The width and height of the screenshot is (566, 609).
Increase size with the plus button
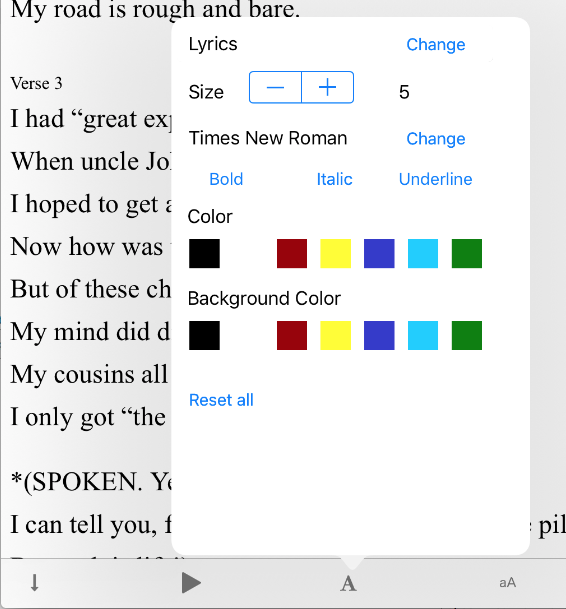[x=327, y=87]
